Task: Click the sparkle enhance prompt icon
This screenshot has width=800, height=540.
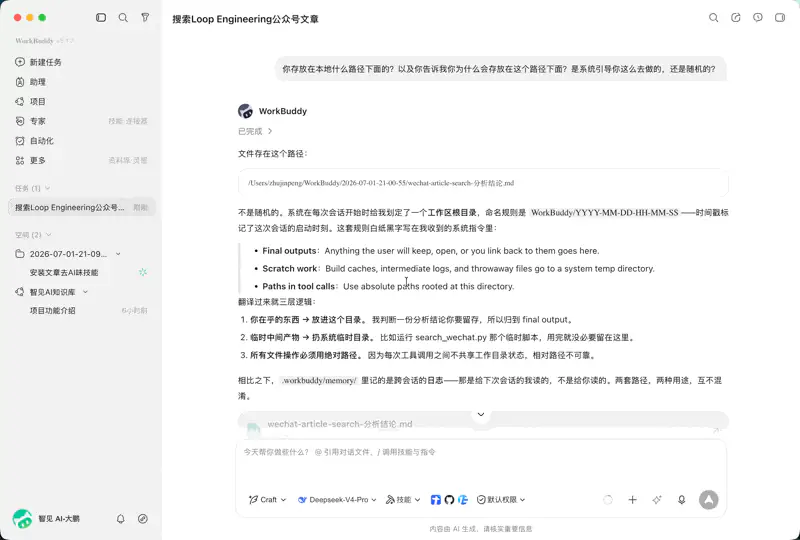Action: click(x=657, y=500)
